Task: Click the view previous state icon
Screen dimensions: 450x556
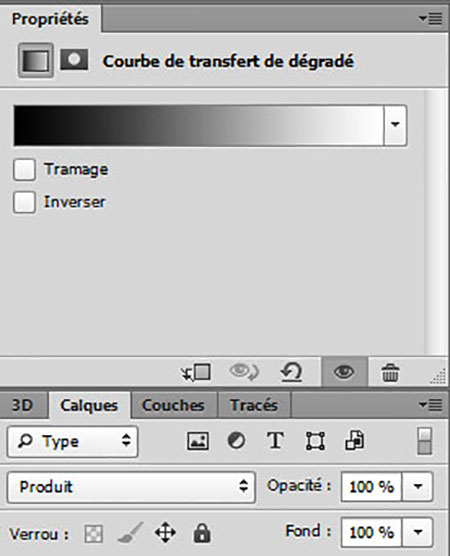Action: pos(244,372)
